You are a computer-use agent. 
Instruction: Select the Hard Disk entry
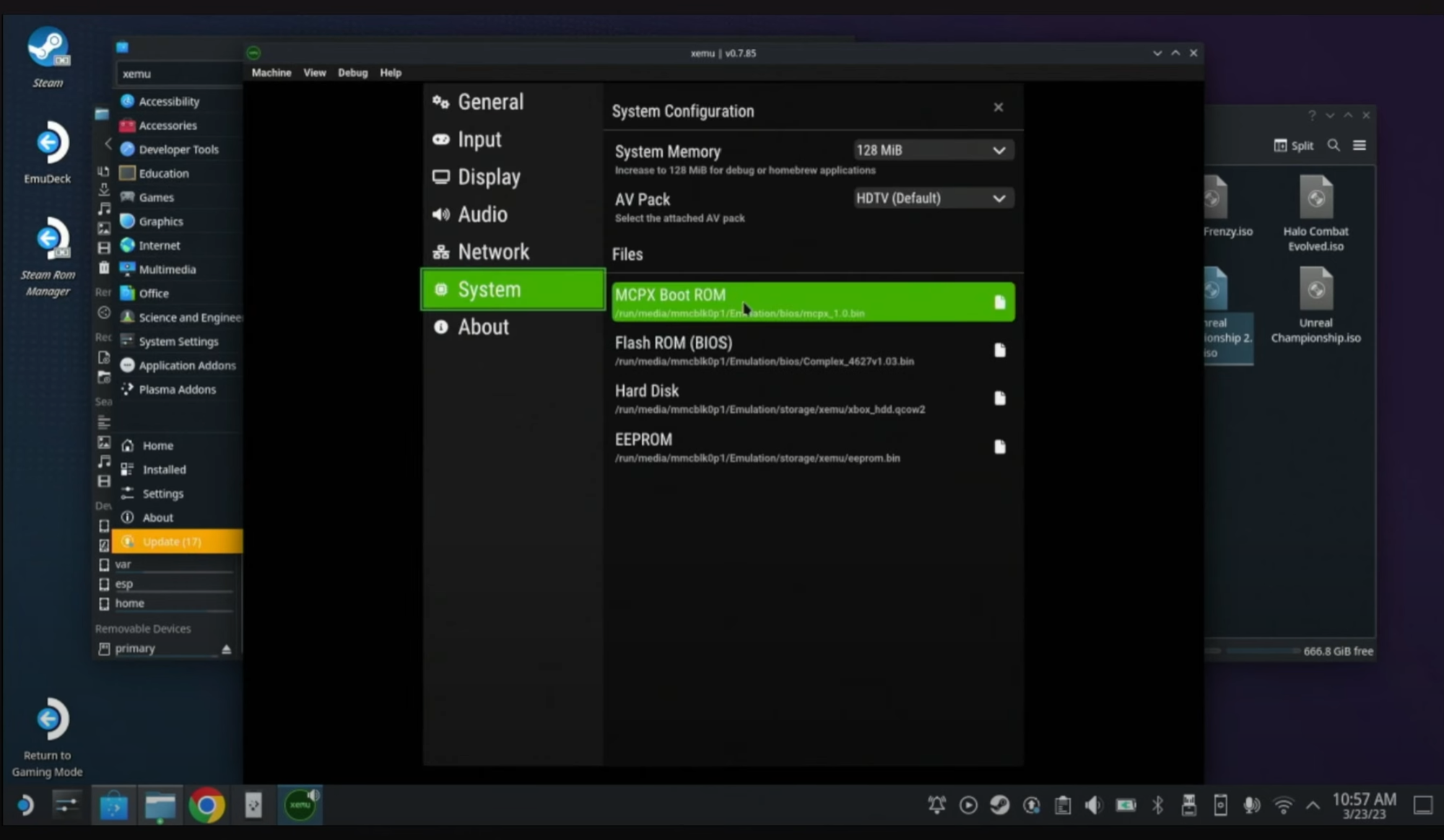point(813,399)
